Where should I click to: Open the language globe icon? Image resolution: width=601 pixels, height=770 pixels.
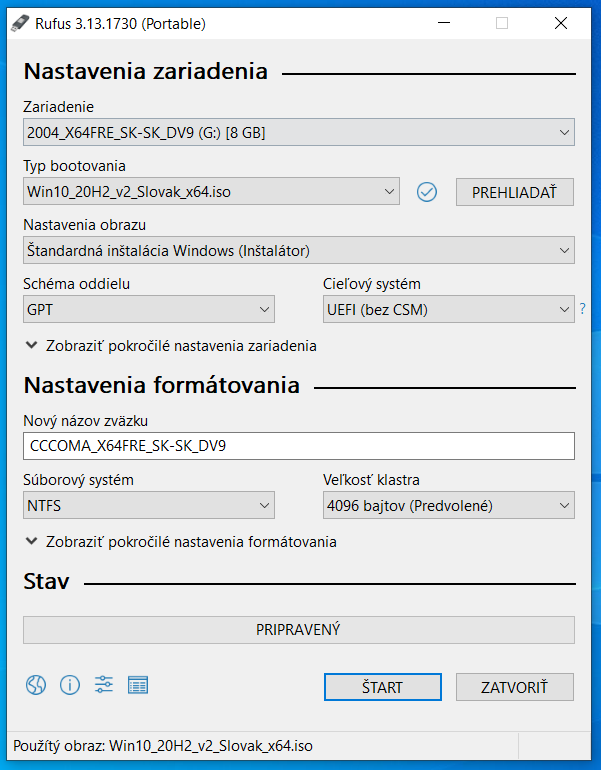36,685
